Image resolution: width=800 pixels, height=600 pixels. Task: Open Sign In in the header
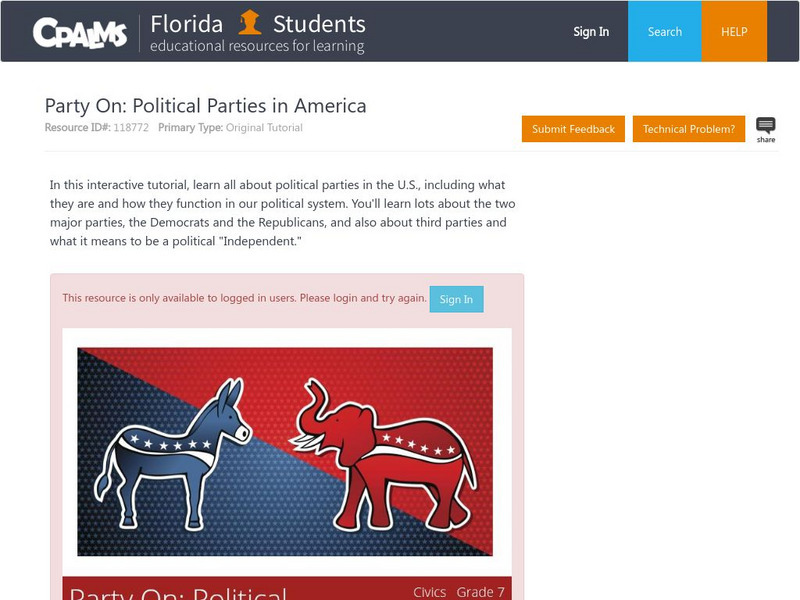[591, 32]
